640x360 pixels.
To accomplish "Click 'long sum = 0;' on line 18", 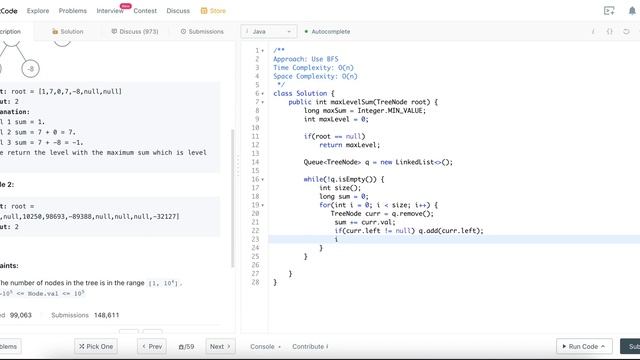I will click(344, 197).
